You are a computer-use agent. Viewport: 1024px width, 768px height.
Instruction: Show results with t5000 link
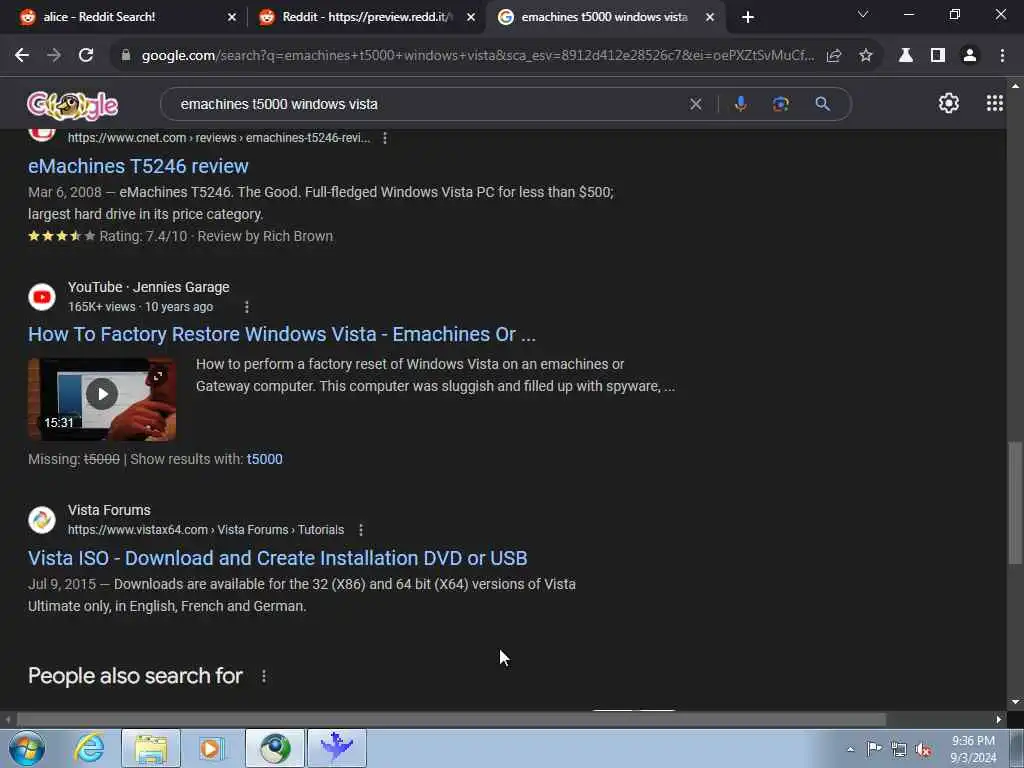264,459
